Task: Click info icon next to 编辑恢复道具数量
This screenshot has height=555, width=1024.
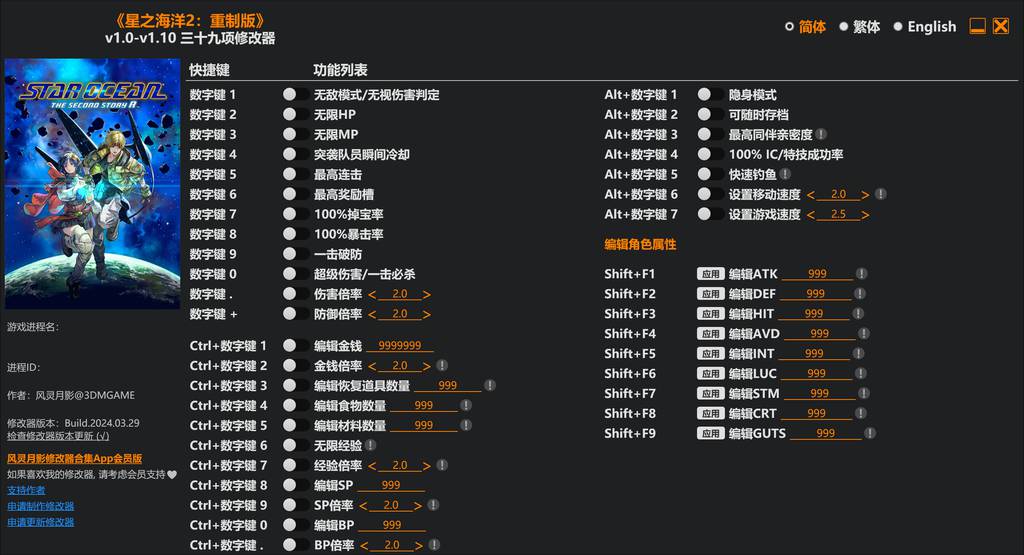Action: pos(490,386)
